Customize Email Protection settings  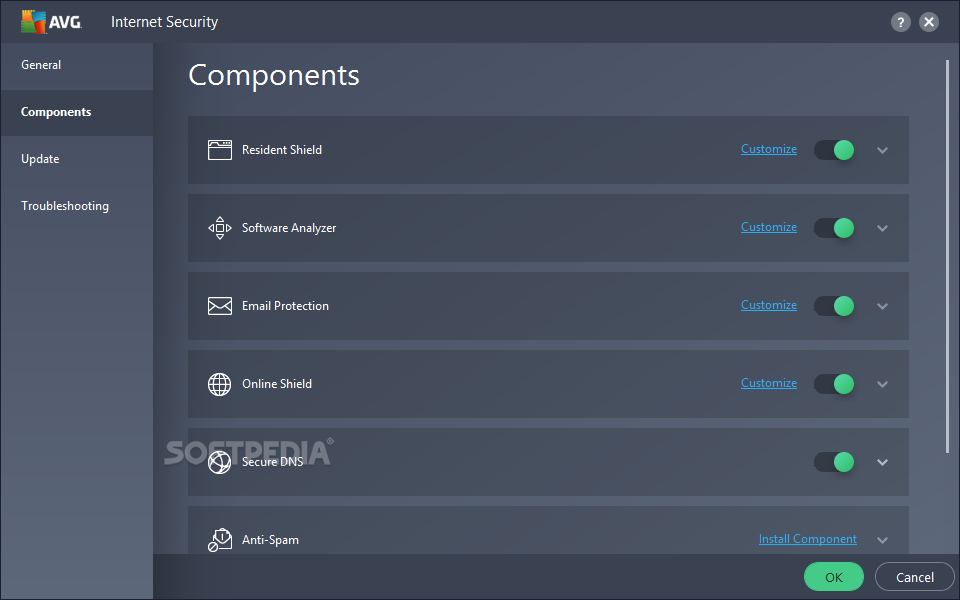[x=769, y=305]
